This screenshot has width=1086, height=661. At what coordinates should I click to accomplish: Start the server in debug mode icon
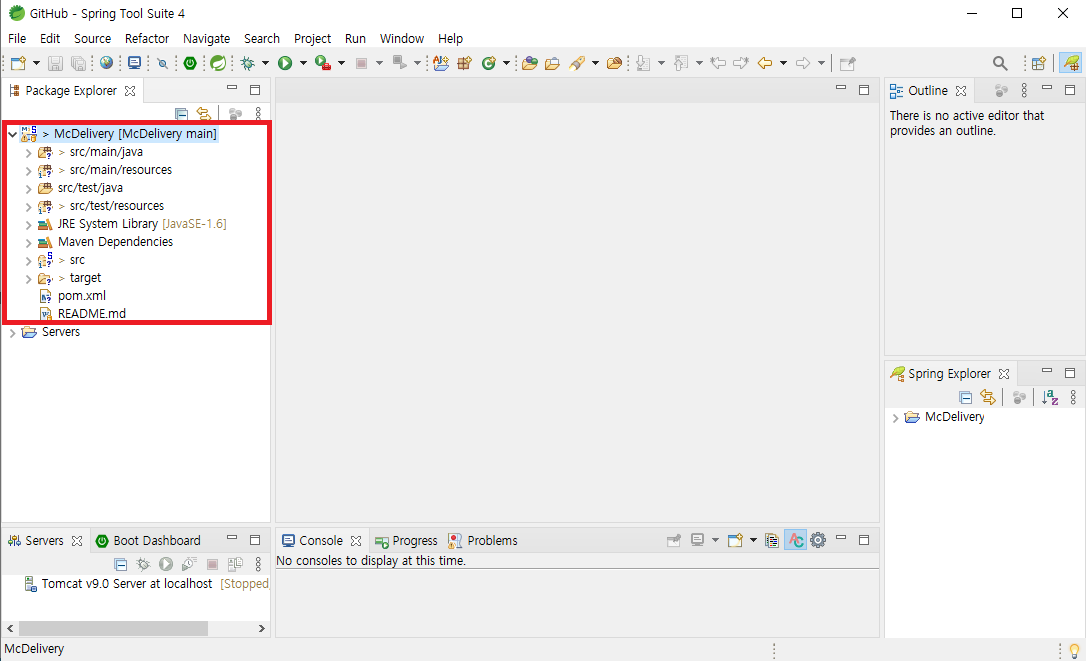point(143,564)
